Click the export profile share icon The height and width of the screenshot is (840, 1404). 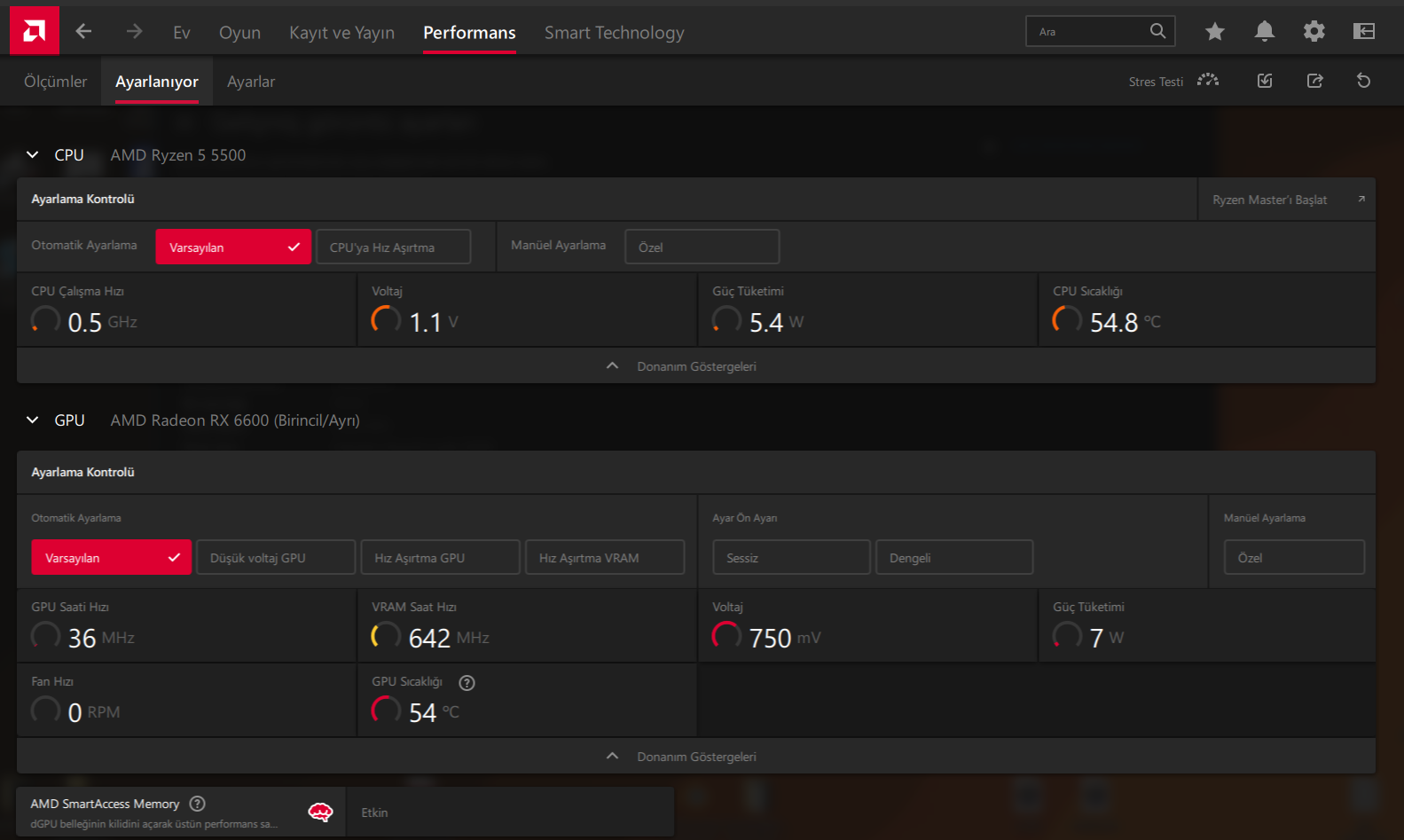1314,81
